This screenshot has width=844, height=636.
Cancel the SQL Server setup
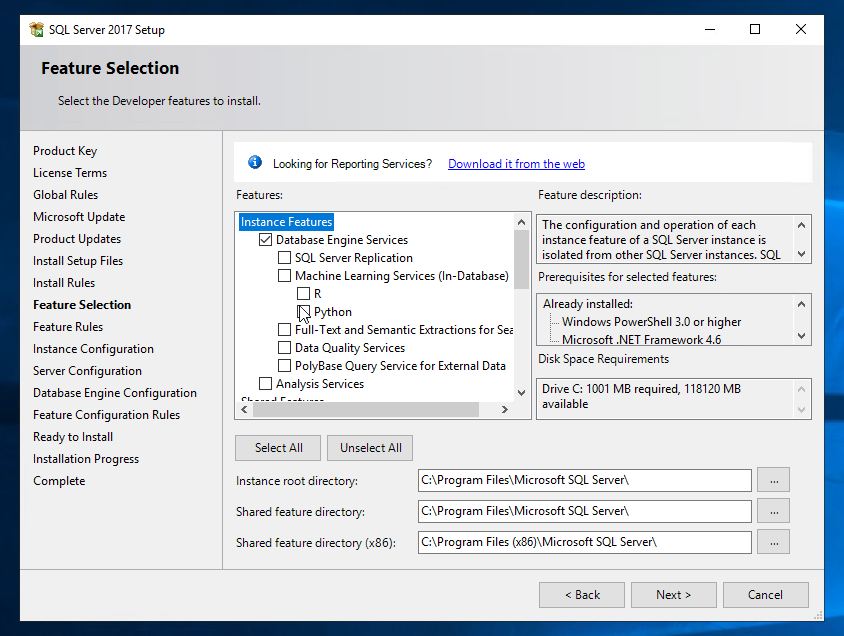[x=765, y=595]
